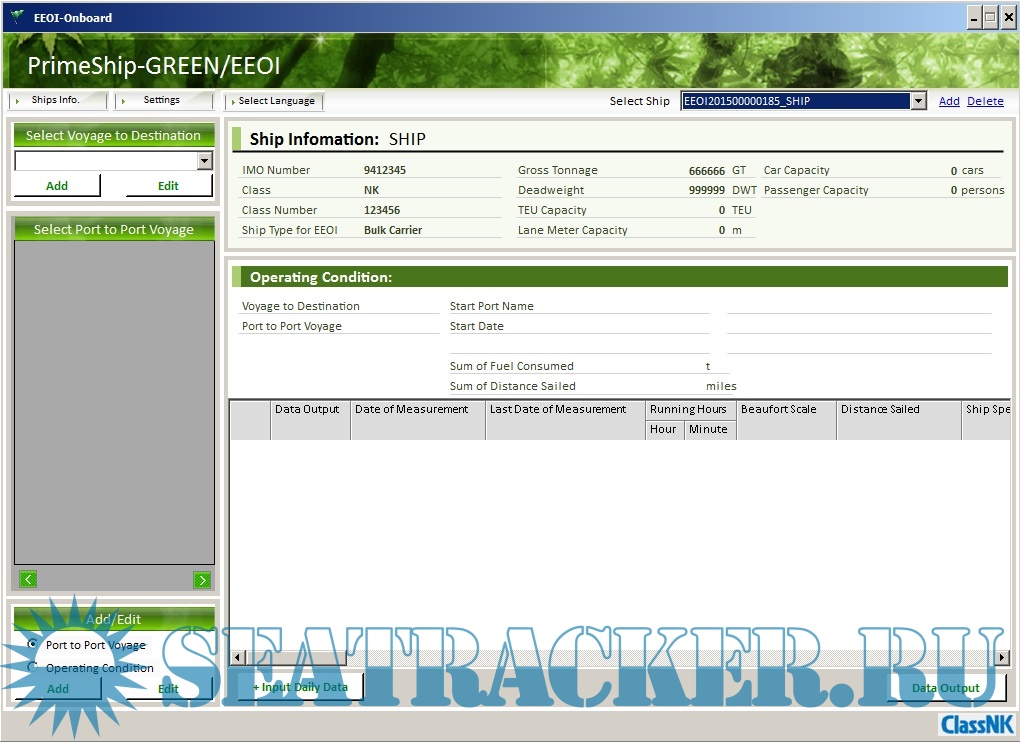Viewport: 1020px width, 742px height.
Task: Click the green right arrow in voyage list
Action: coord(202,579)
